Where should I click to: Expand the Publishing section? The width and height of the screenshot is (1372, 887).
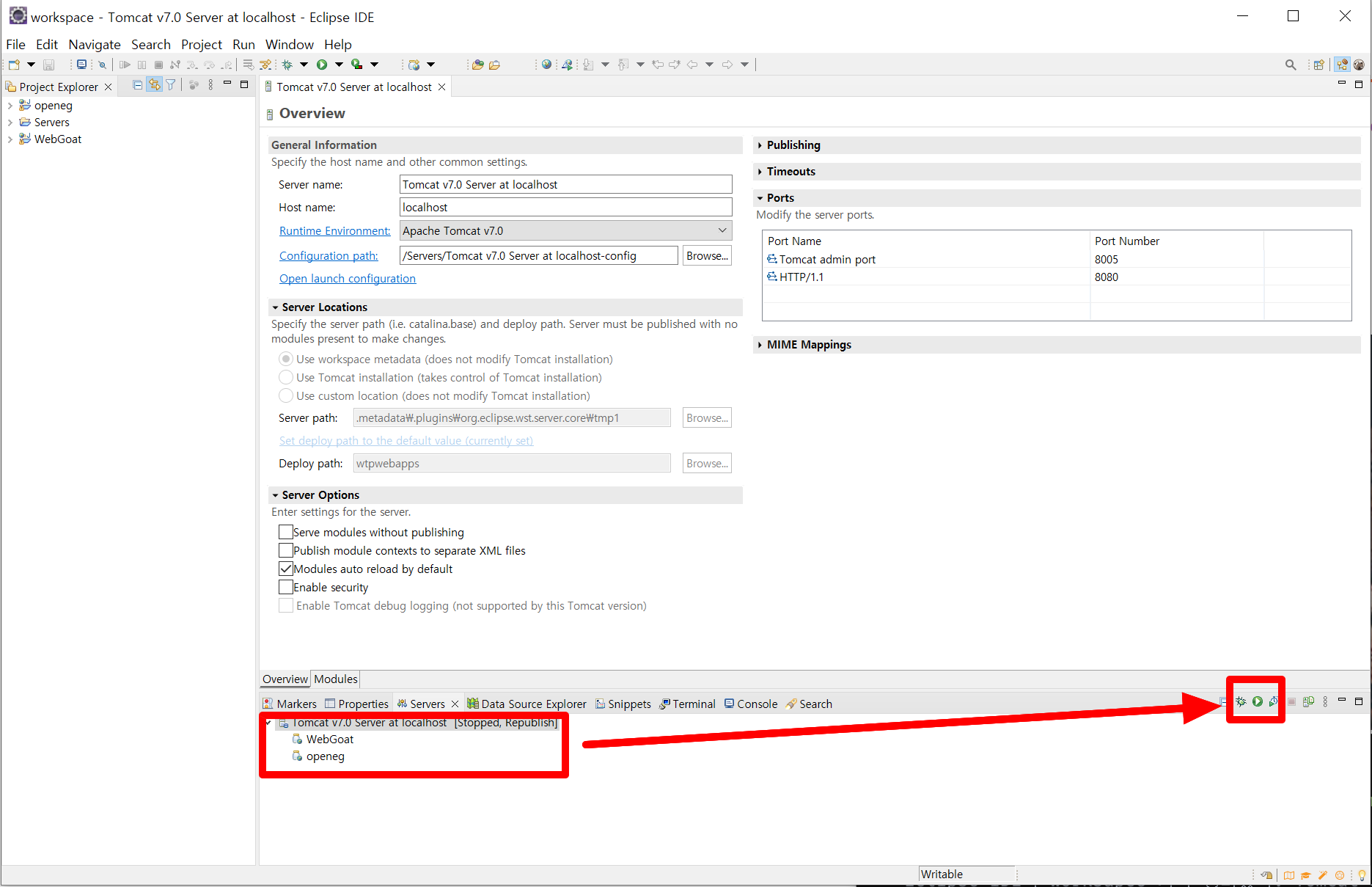click(x=760, y=145)
